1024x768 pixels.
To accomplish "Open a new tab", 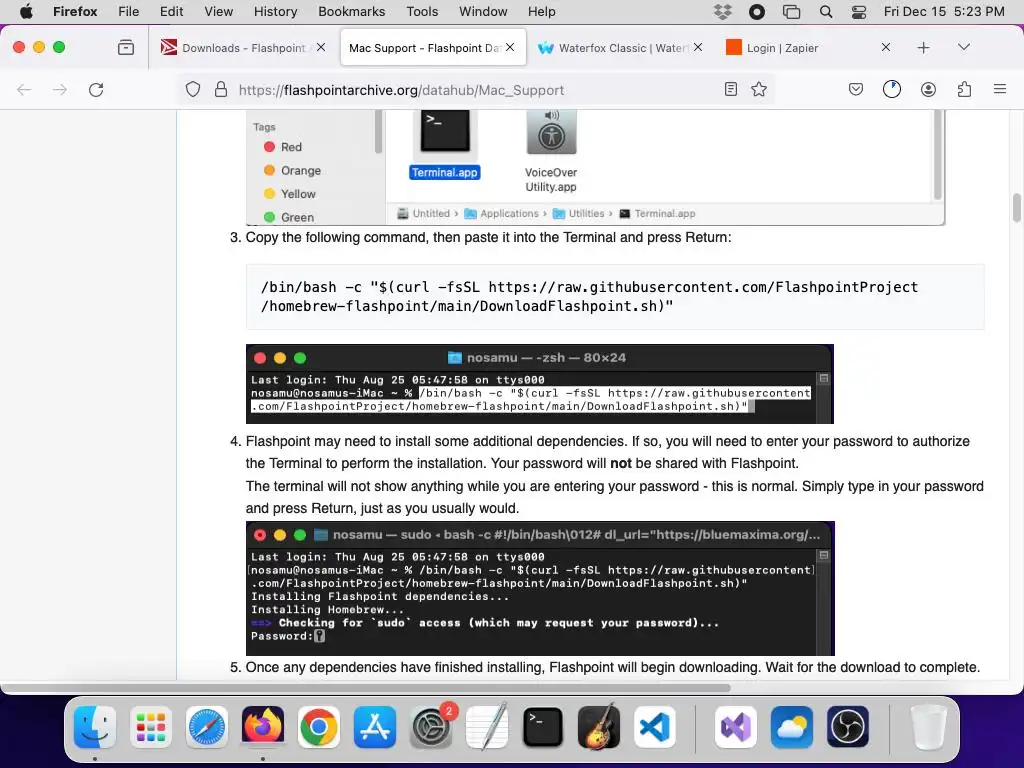I will click(x=923, y=48).
